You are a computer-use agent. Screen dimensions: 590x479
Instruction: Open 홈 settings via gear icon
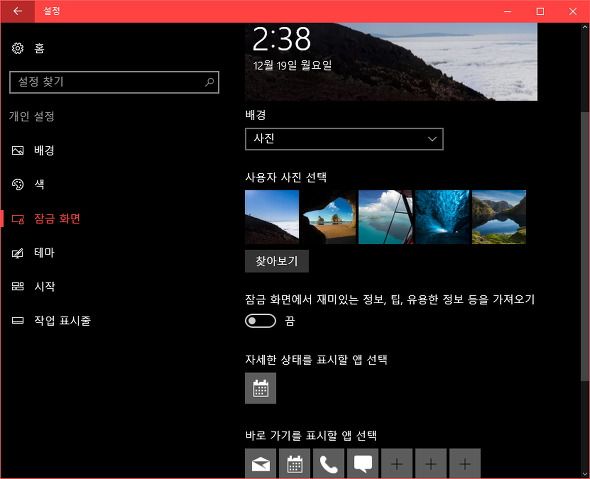point(17,48)
